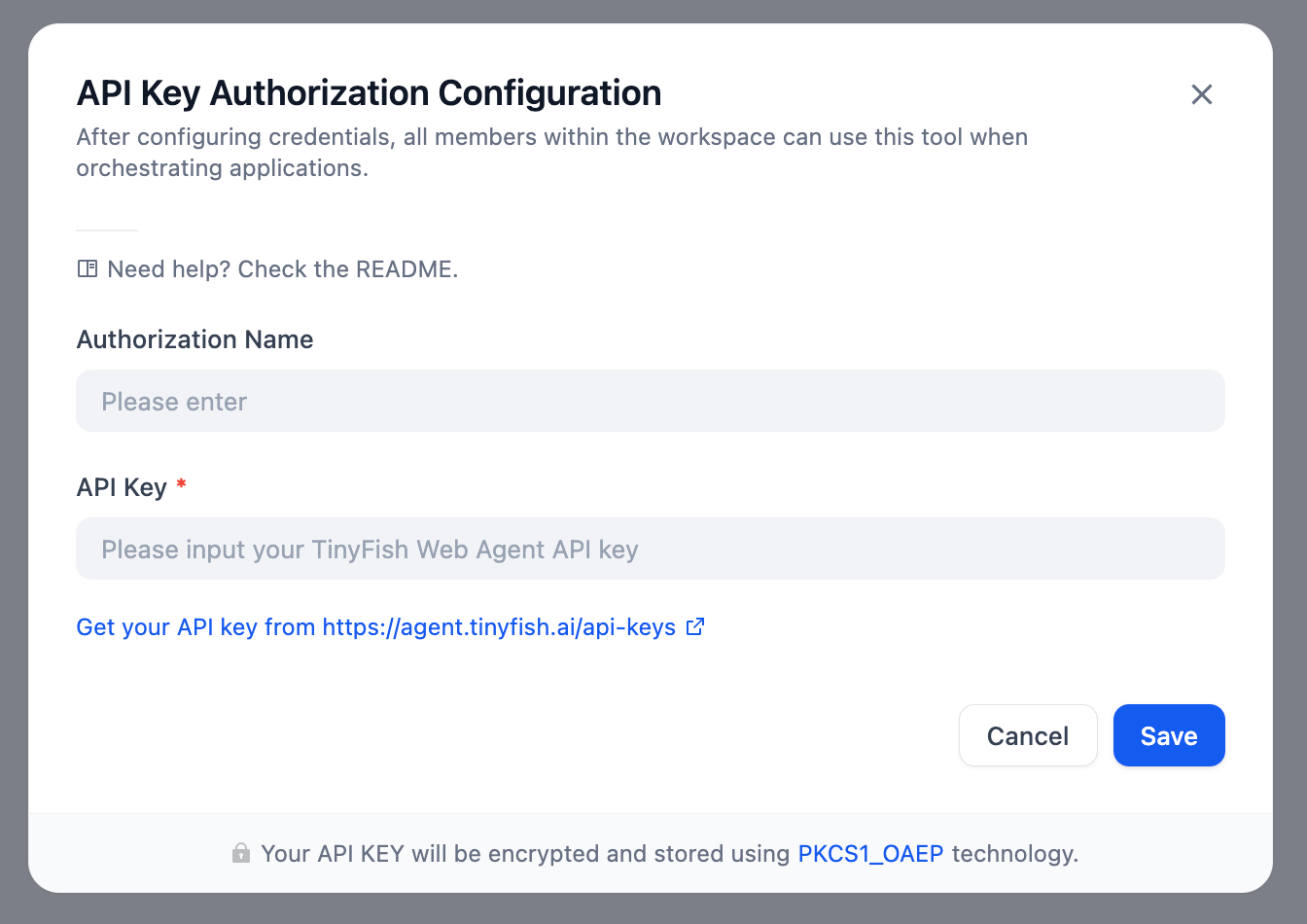The width and height of the screenshot is (1307, 924).
Task: Click the short divider line below description
Action: click(x=107, y=231)
